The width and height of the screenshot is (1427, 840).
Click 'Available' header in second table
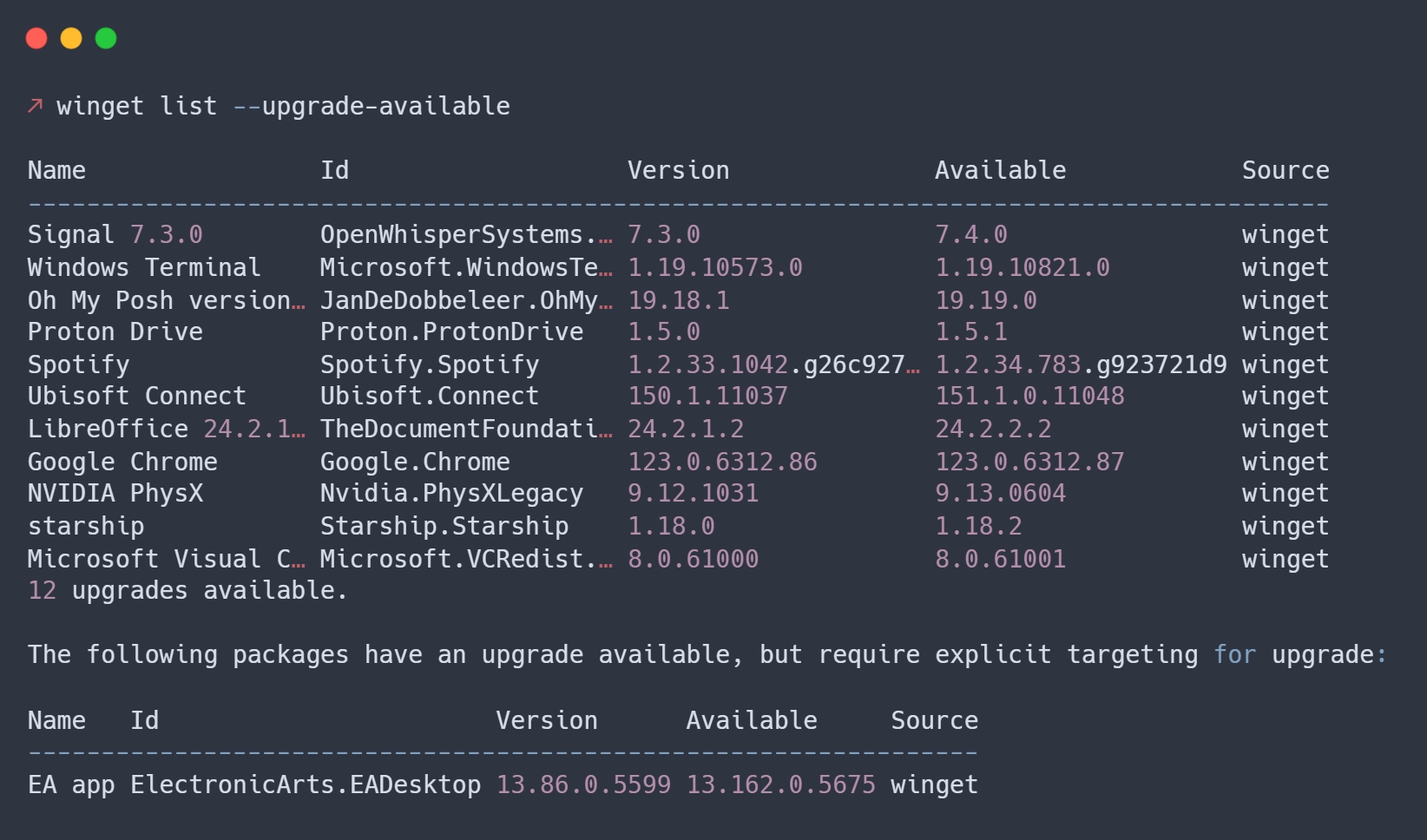tap(752, 720)
